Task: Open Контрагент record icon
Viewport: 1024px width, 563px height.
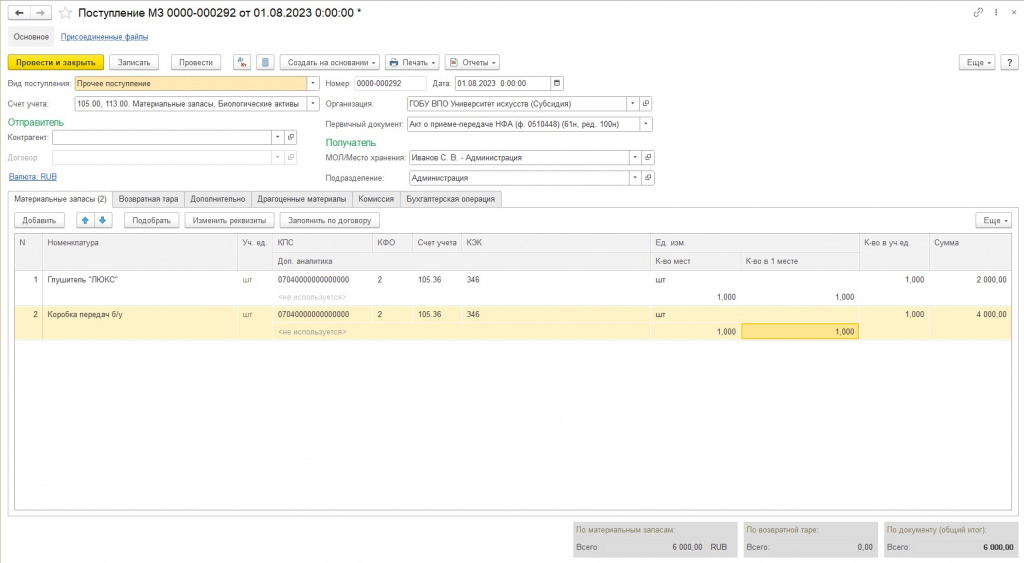Action: pyautogui.click(x=291, y=137)
